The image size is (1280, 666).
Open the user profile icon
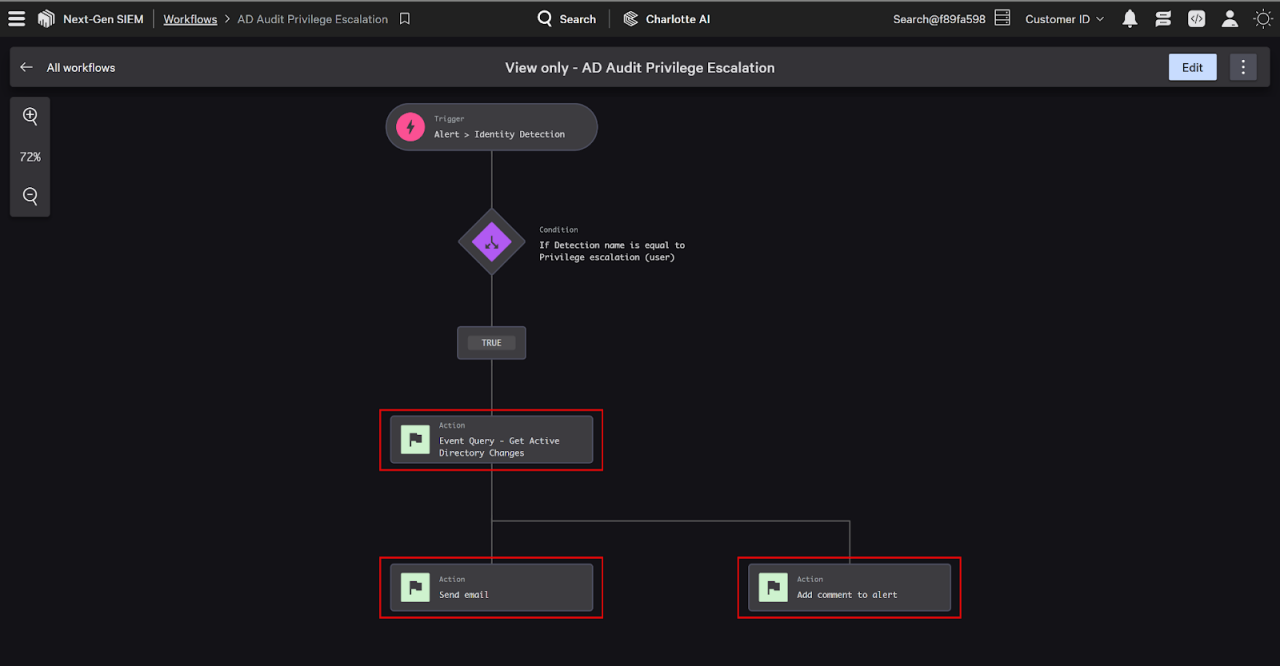1230,19
